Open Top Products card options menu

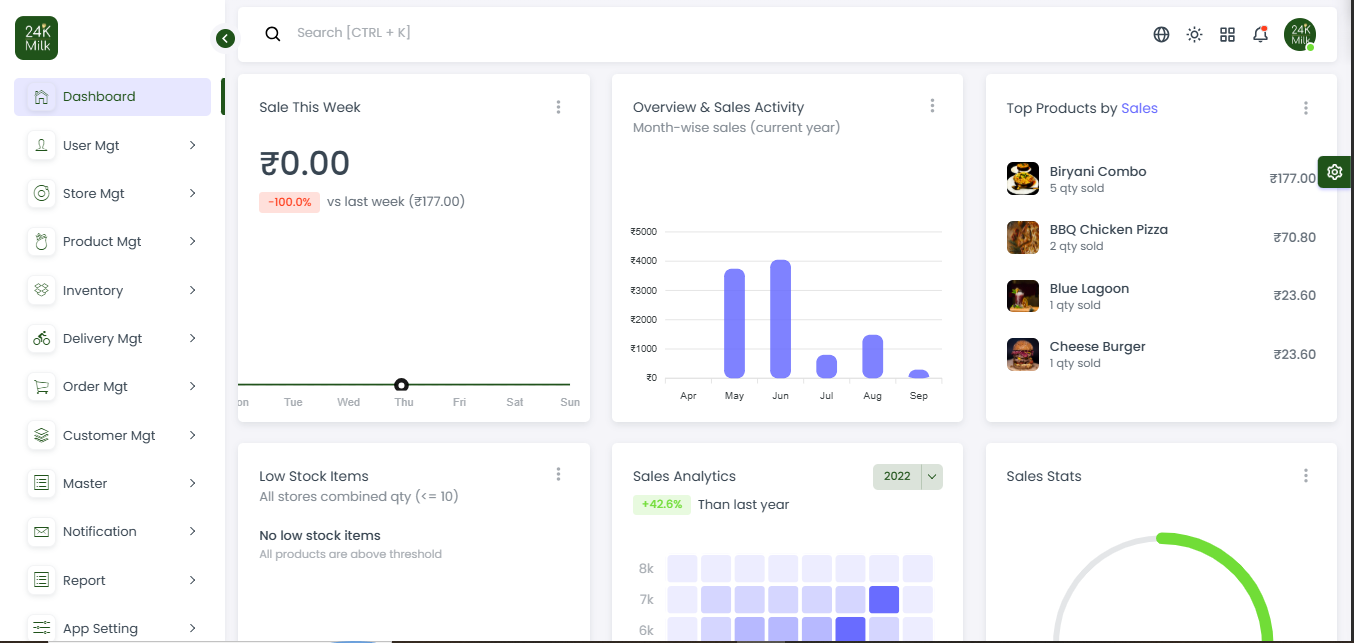pos(1306,108)
